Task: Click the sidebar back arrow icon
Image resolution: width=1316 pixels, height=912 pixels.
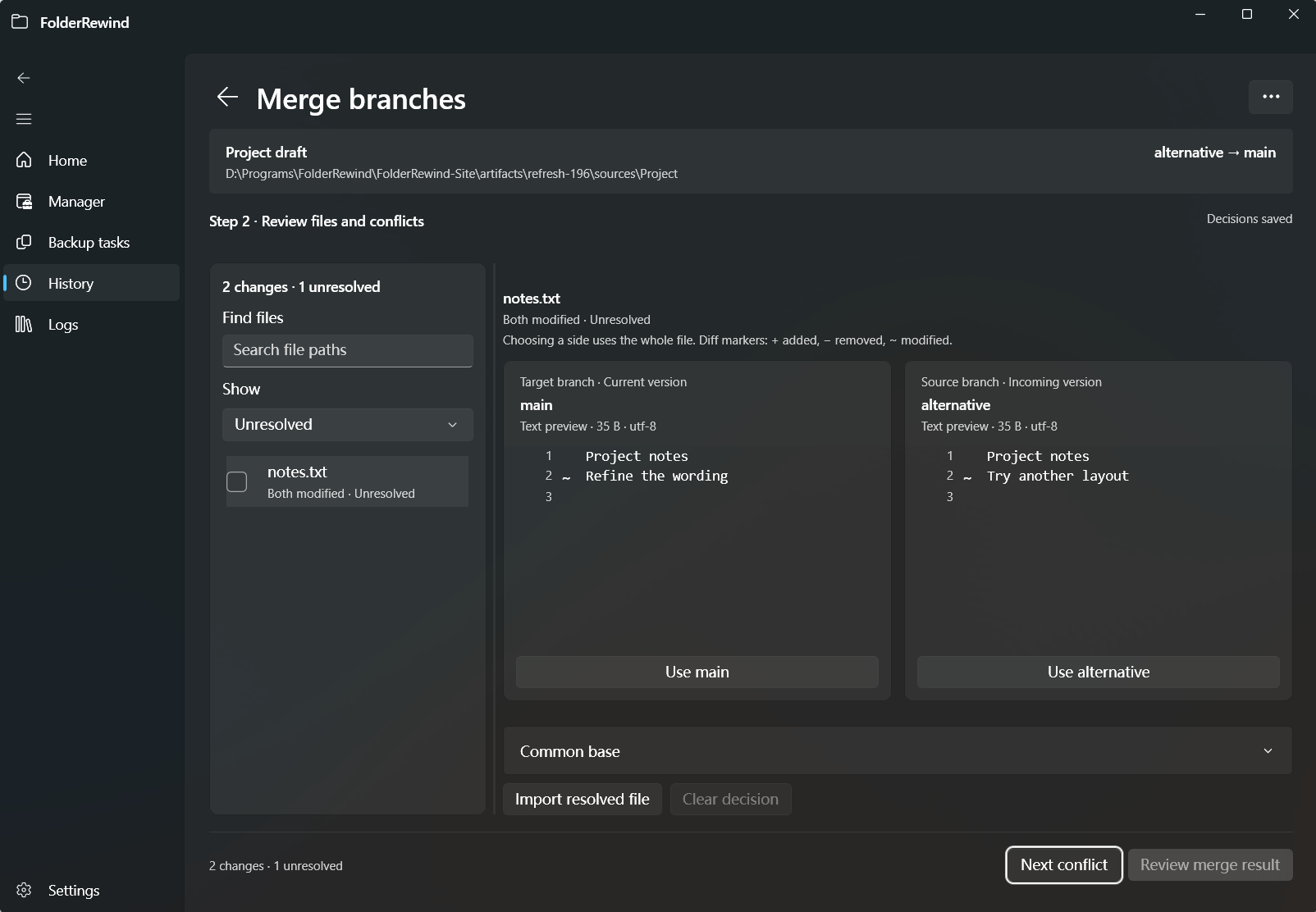Action: click(24, 78)
